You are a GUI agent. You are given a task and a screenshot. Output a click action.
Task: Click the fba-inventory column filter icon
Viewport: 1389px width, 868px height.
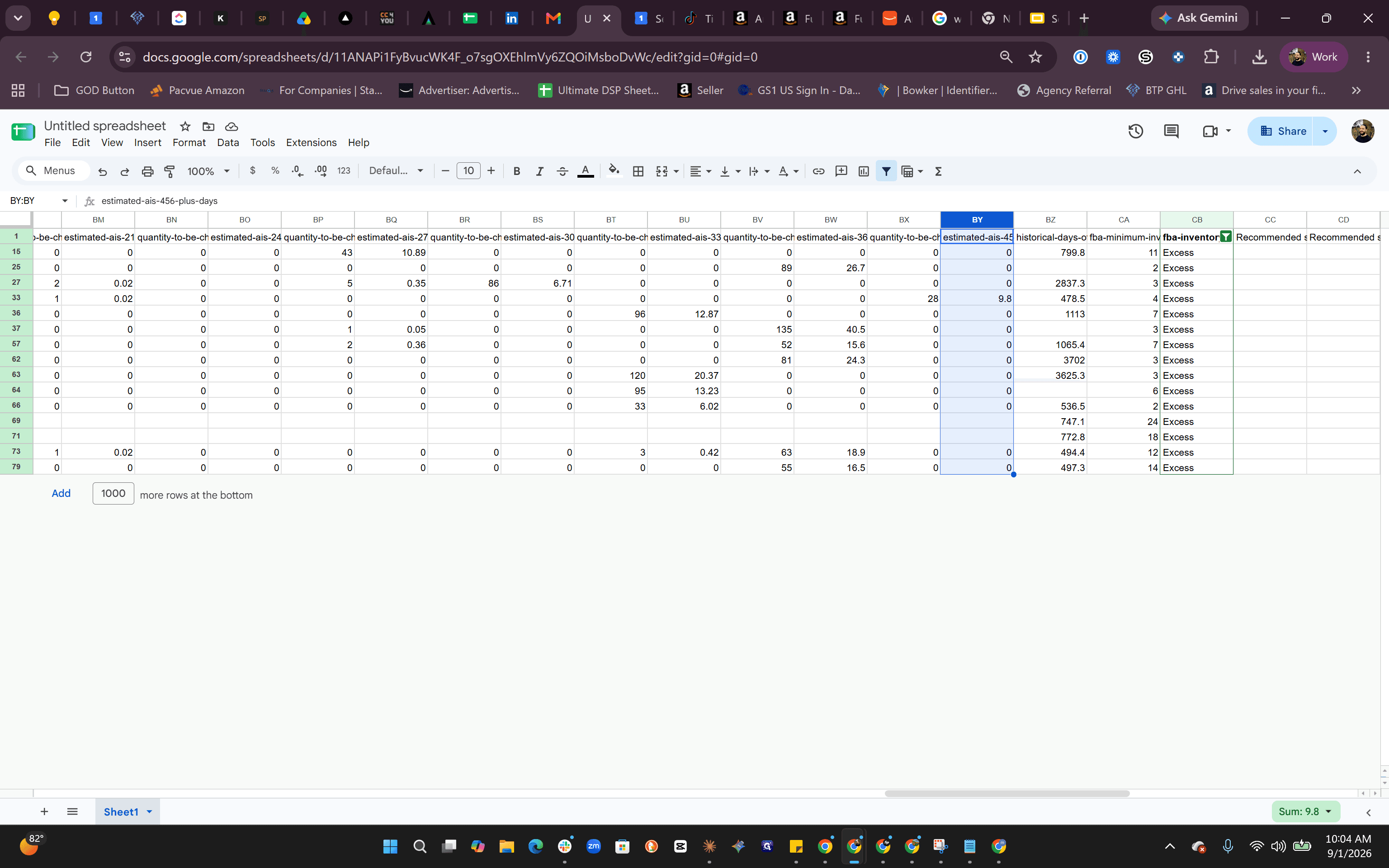1225,237
